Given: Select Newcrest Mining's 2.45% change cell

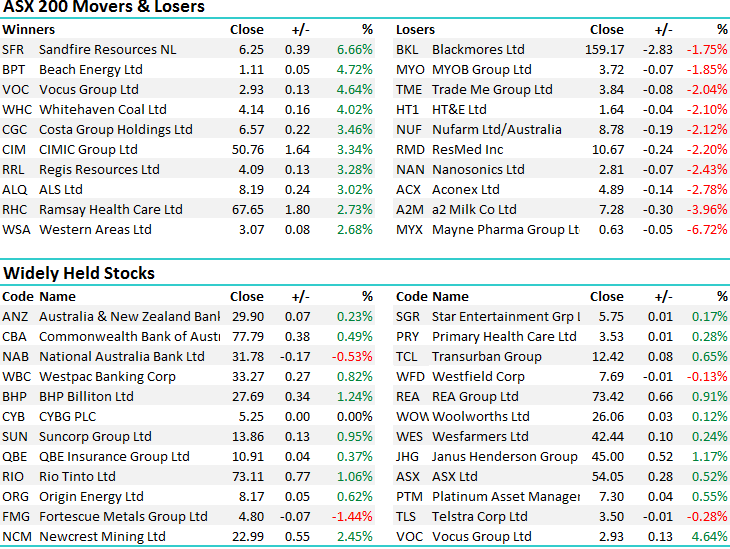Looking at the screenshot, I should (x=354, y=537).
